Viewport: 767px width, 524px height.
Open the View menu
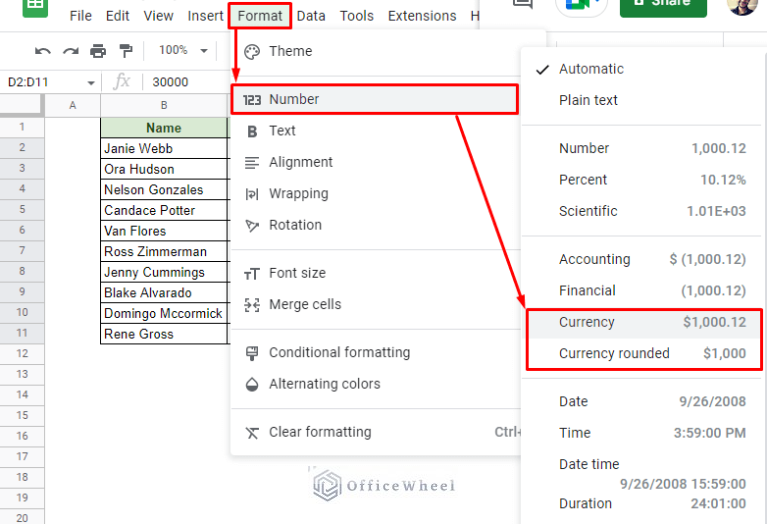[x=158, y=16]
